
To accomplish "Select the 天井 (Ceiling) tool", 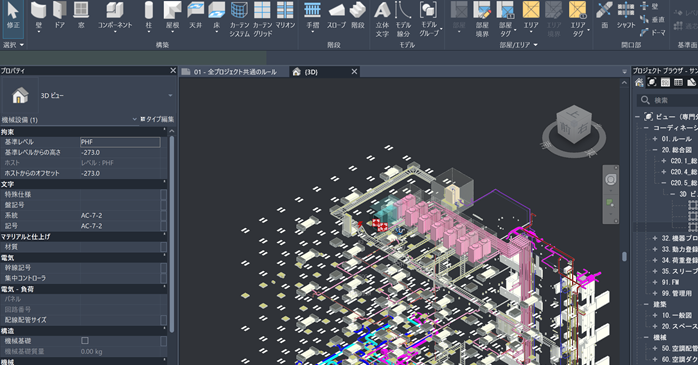I will click(195, 16).
